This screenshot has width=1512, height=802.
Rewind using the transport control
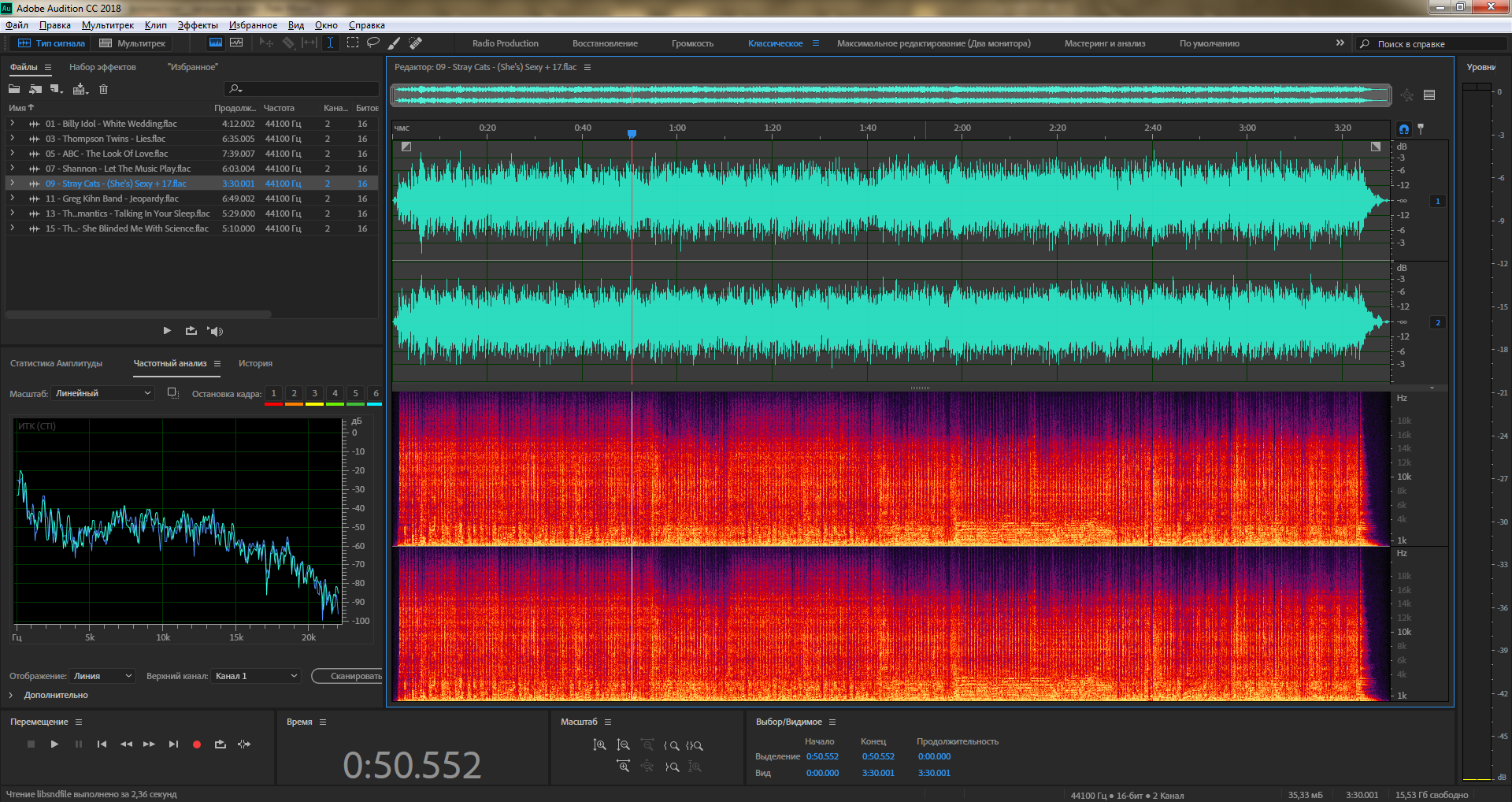tap(126, 744)
